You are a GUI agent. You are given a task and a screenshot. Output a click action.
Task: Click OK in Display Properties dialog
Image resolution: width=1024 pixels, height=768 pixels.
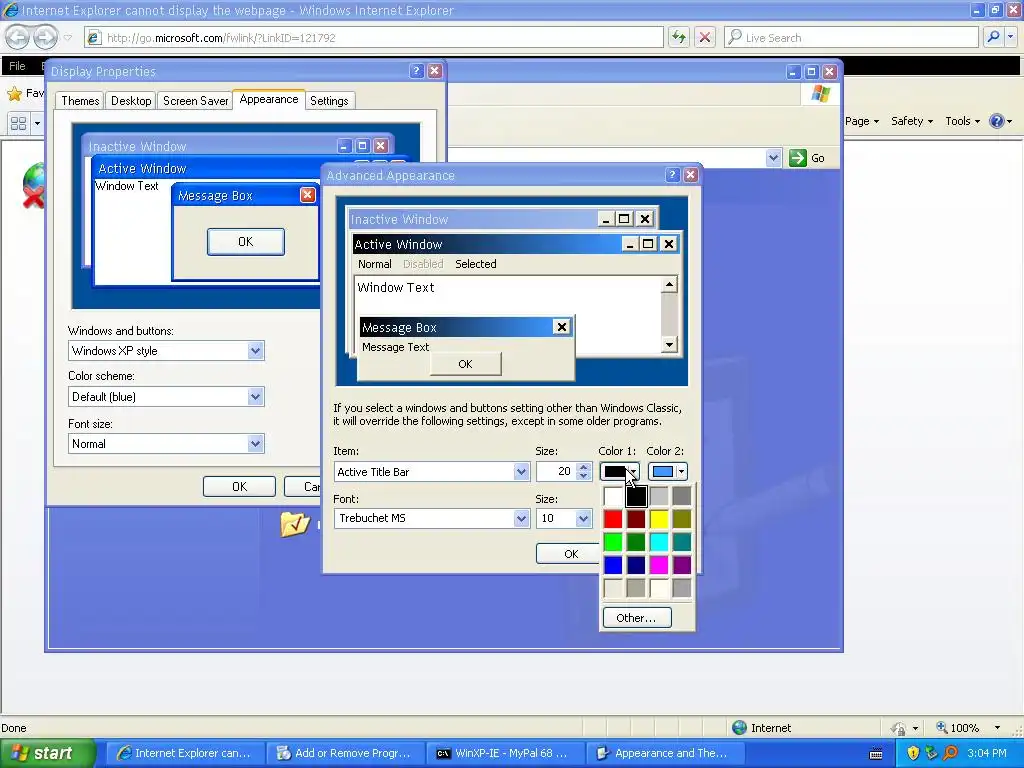coord(239,487)
